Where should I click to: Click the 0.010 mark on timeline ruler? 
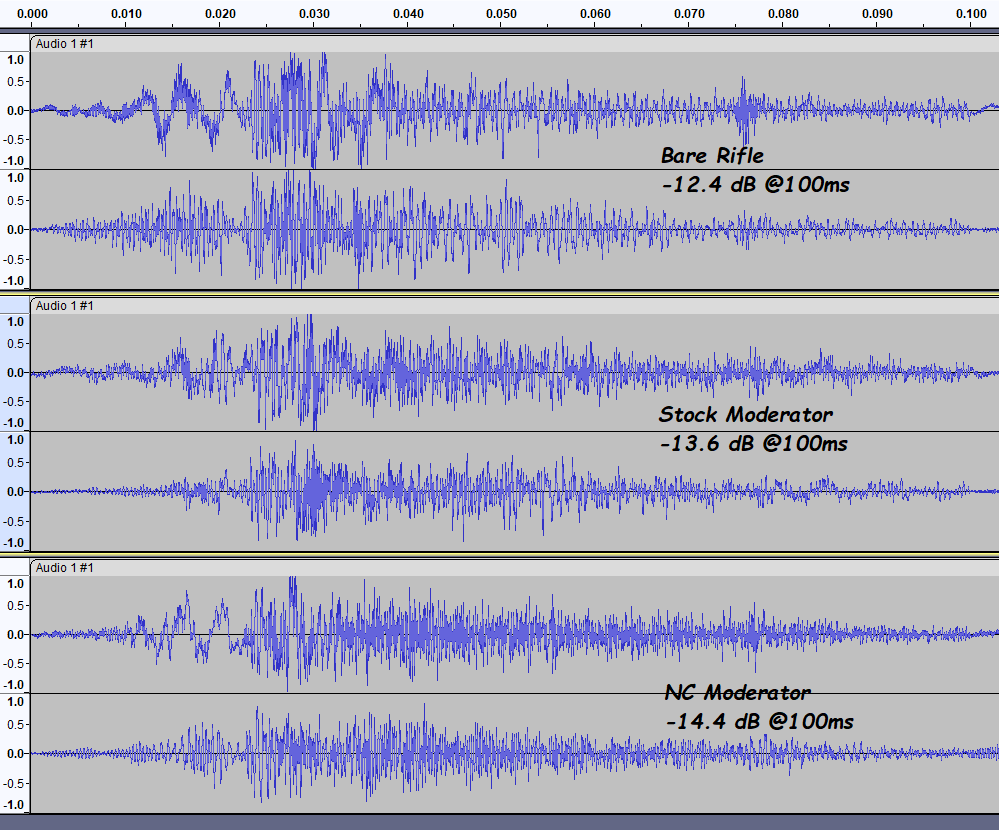126,13
